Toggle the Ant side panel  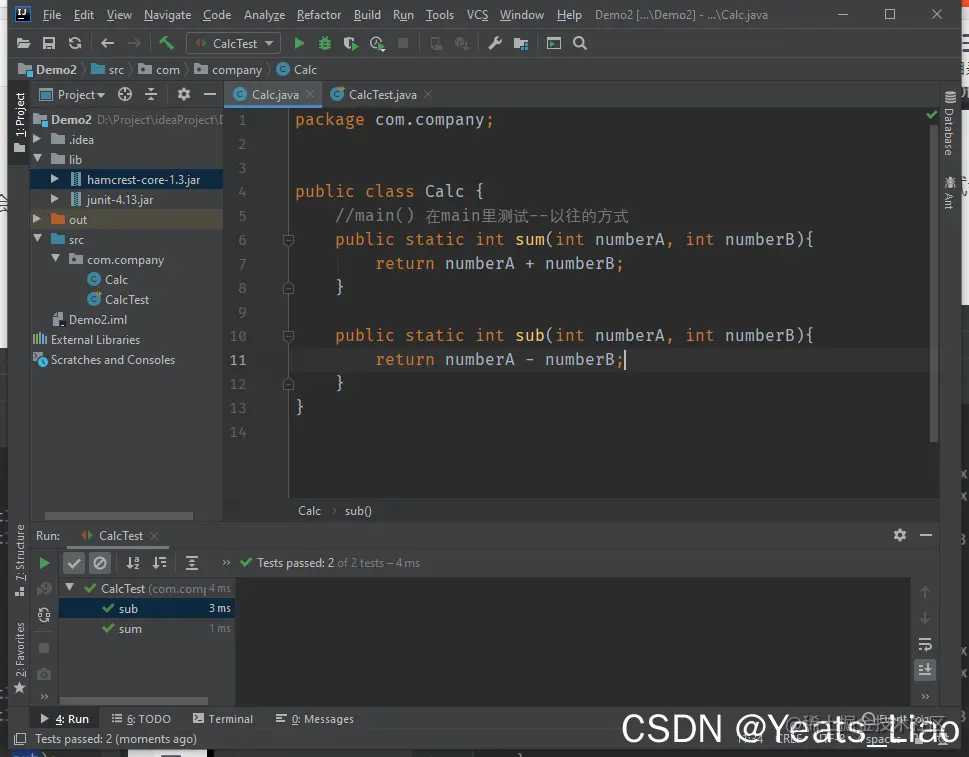pos(950,193)
